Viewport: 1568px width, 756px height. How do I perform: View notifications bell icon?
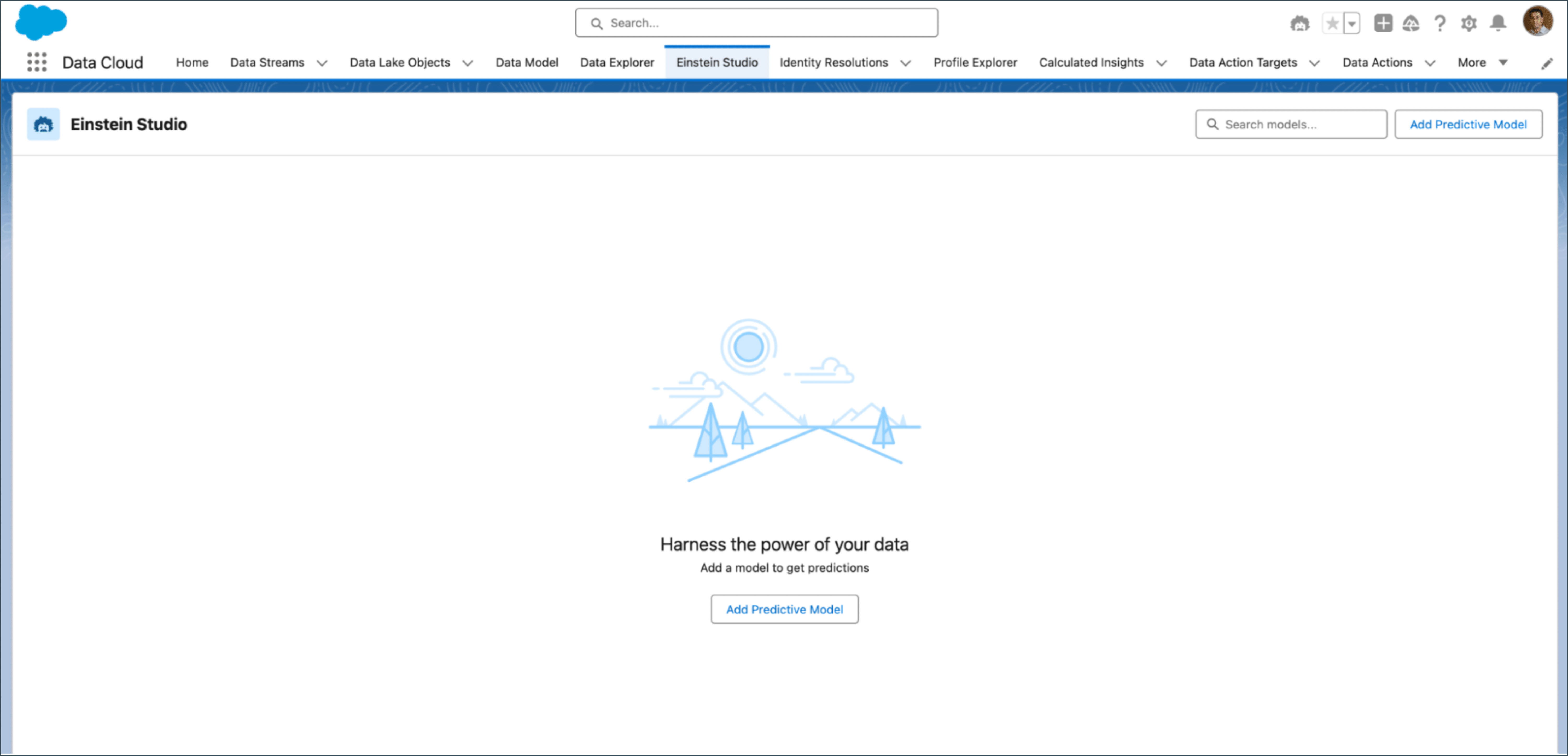tap(1497, 23)
